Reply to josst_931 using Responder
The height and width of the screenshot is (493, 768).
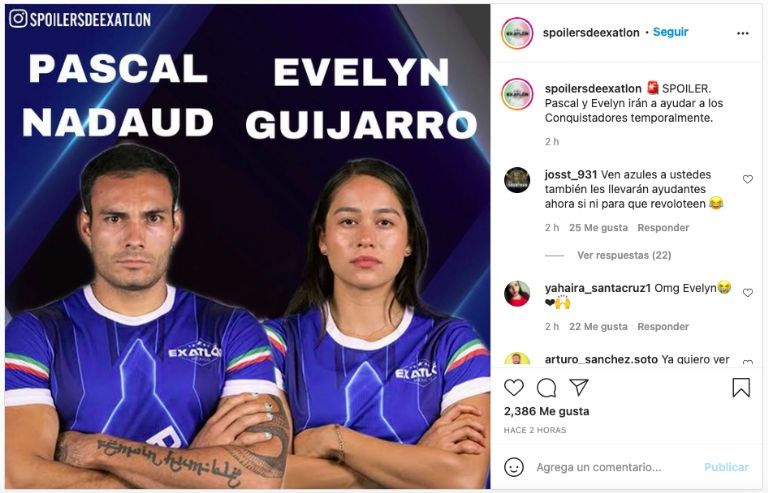[663, 228]
